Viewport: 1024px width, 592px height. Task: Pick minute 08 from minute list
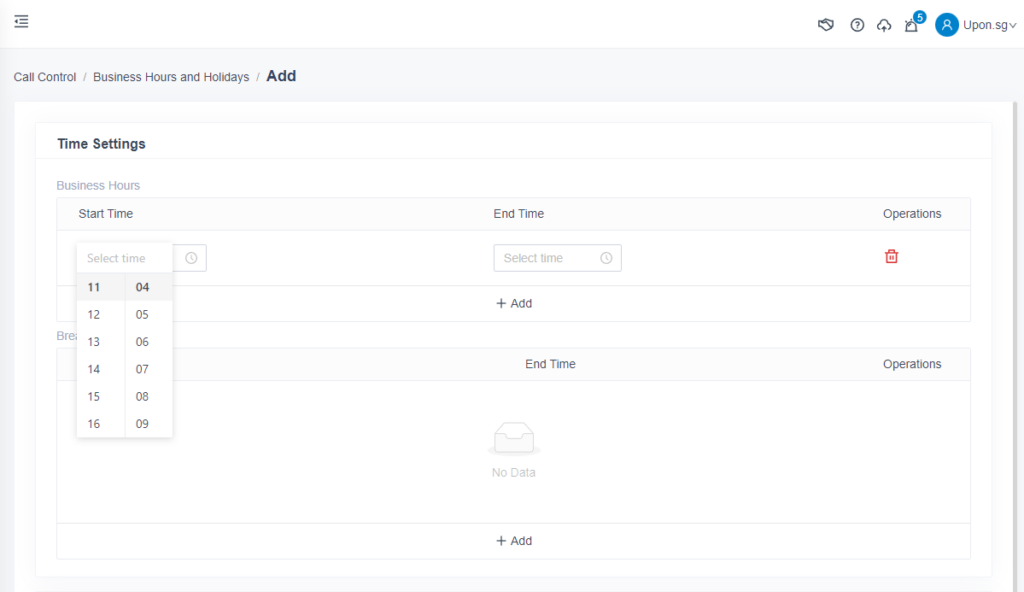click(x=142, y=397)
